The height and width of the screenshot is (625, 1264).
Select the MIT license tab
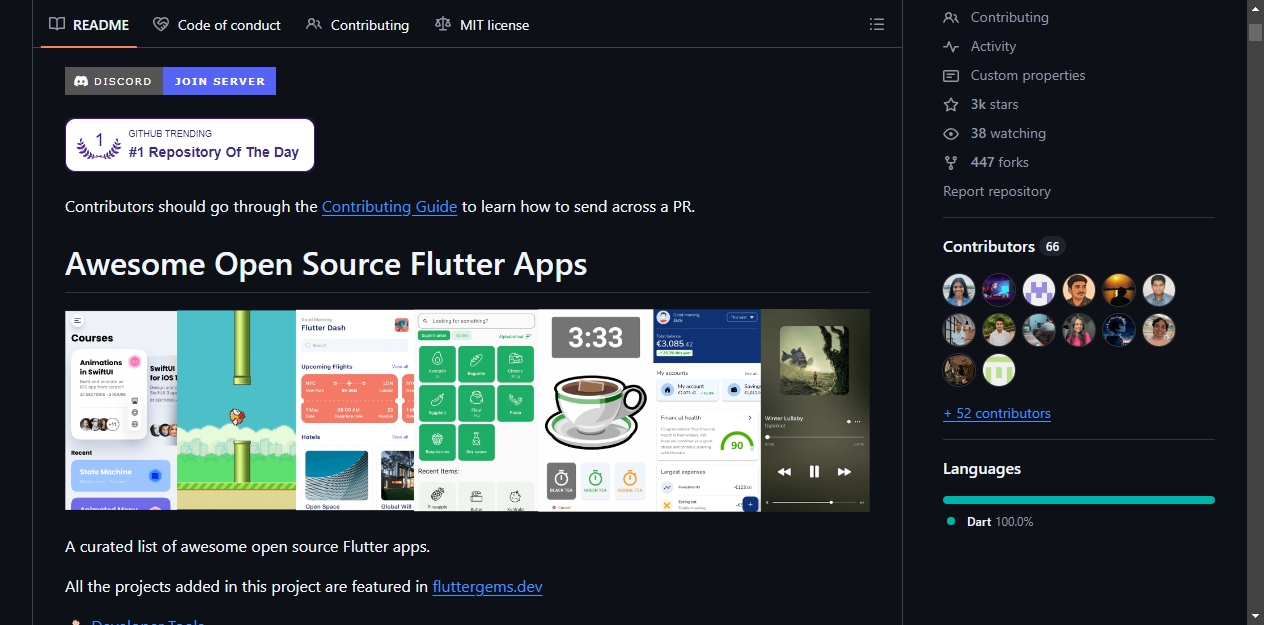click(482, 25)
